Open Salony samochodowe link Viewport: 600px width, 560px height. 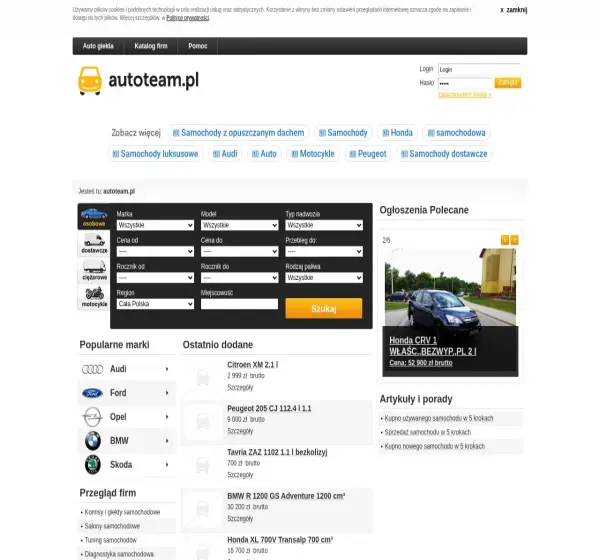pos(112,526)
